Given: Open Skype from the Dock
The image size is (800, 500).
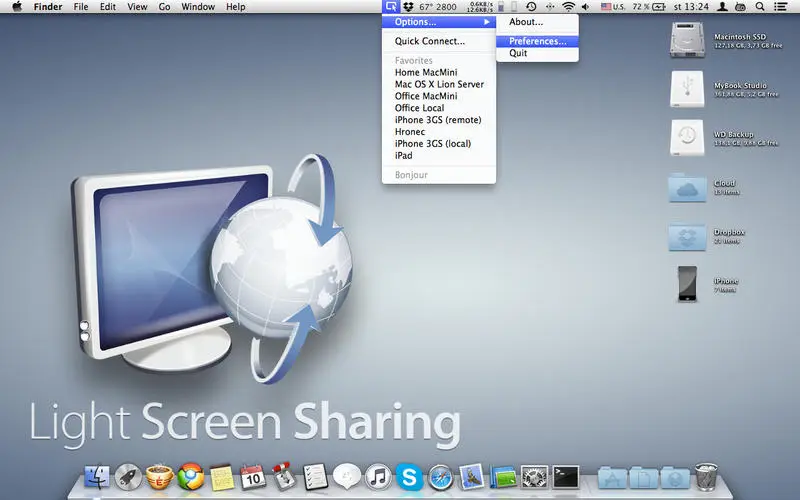Looking at the screenshot, I should click(x=409, y=477).
